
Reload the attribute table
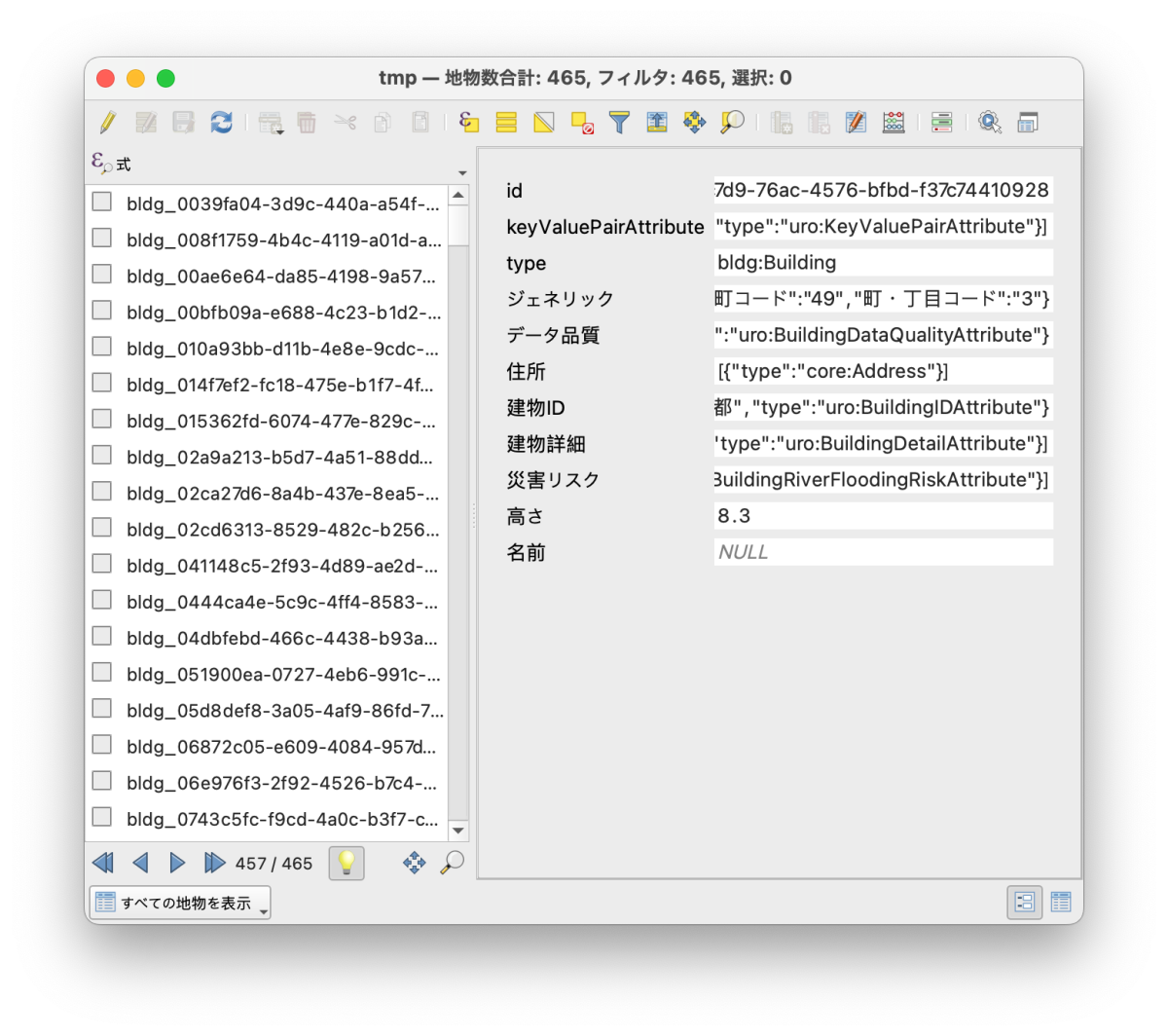click(x=222, y=122)
